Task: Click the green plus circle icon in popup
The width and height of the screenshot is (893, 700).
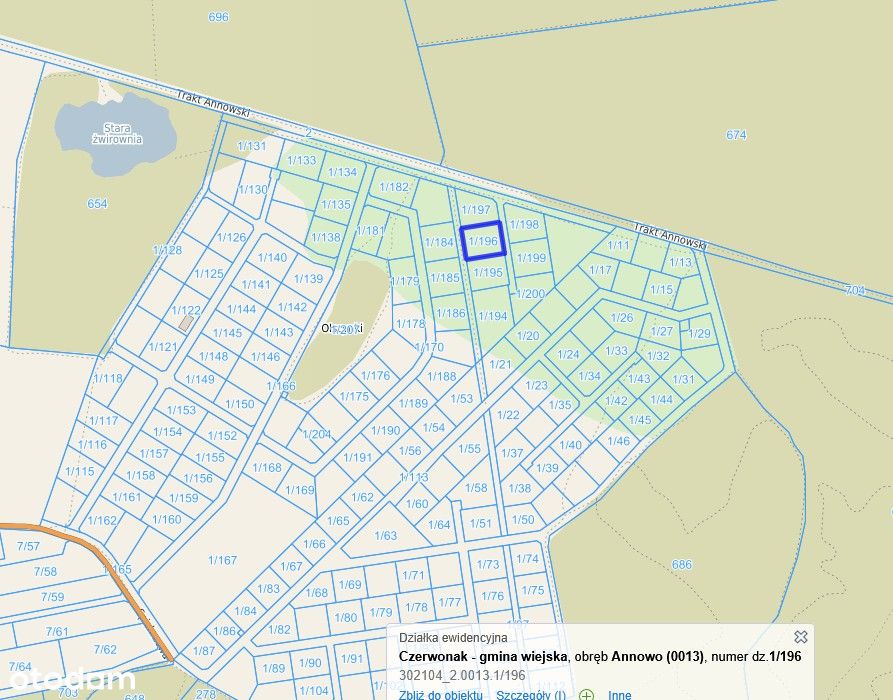Action: pos(587,695)
